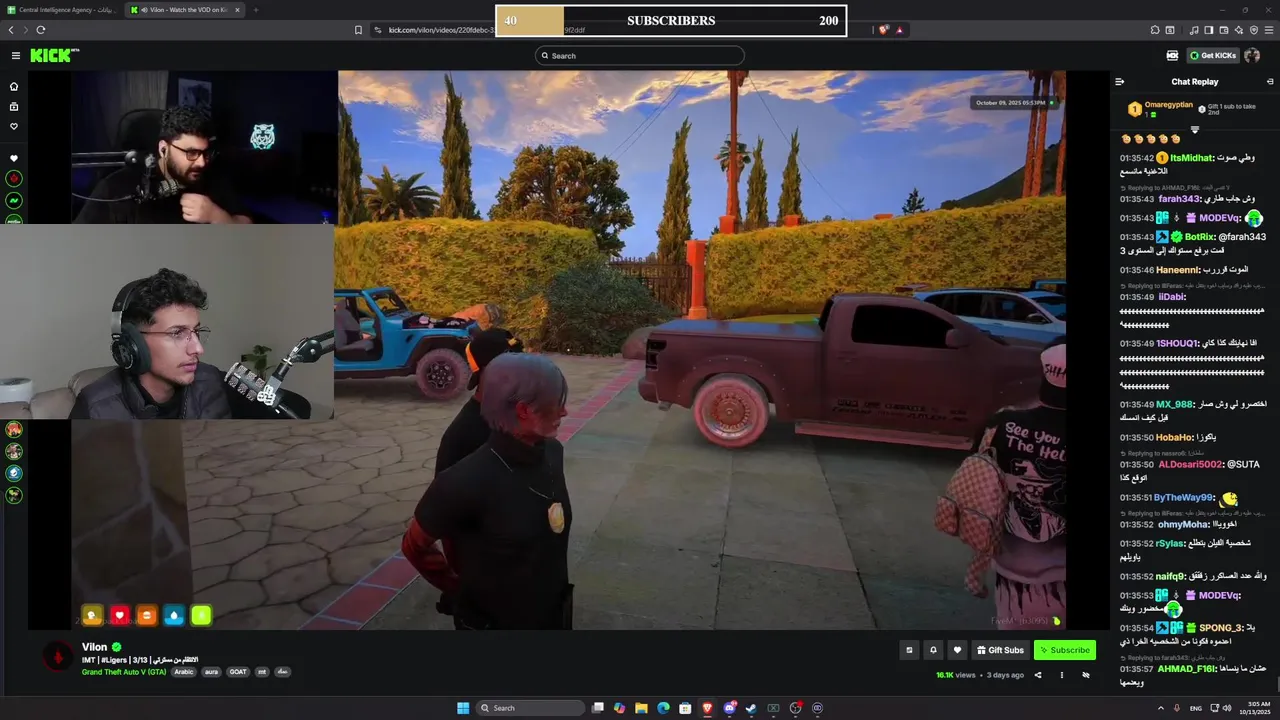Open Discord from the taskbar
Screen dimensions: 1280x720
pyautogui.click(x=729, y=708)
